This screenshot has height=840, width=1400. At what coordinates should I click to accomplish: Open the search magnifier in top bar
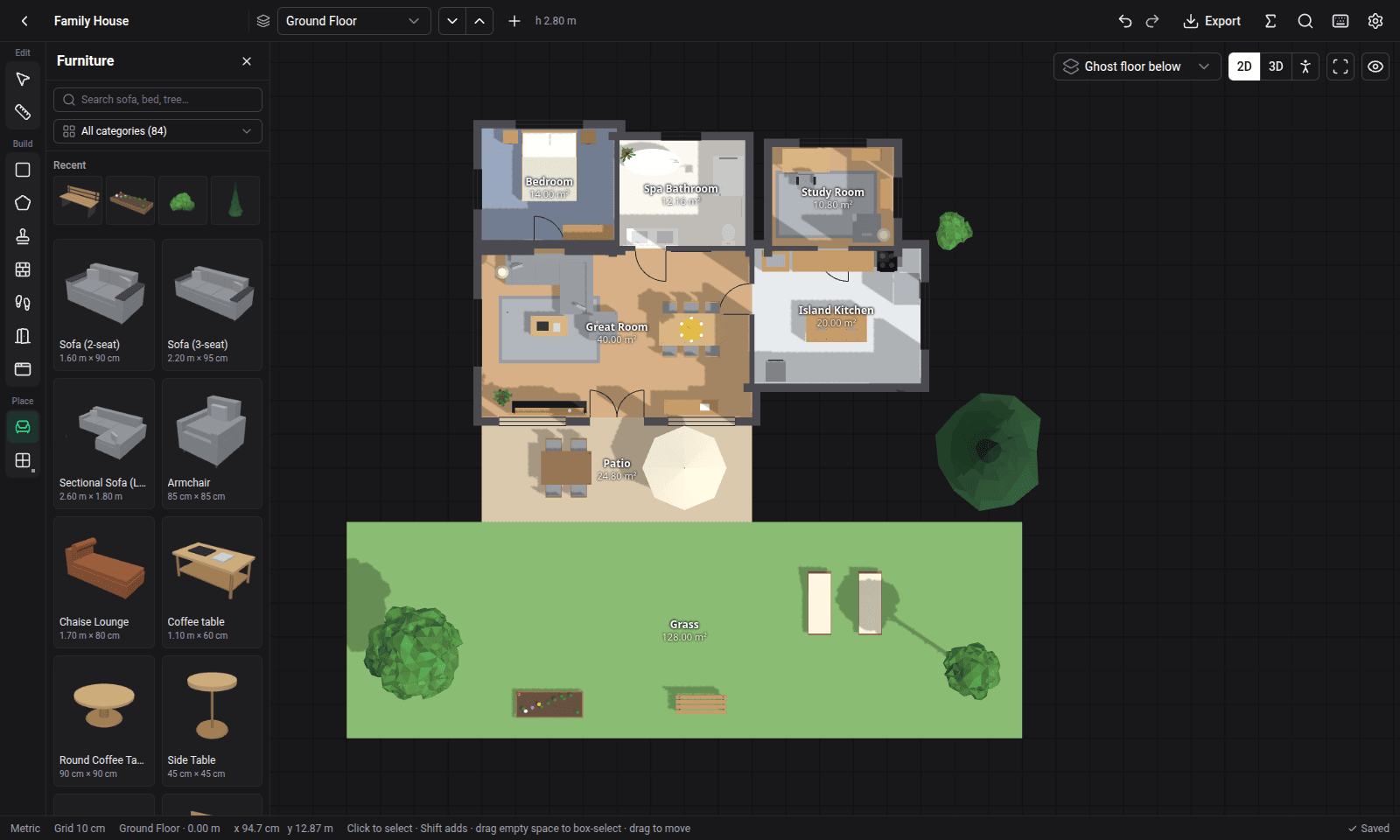point(1305,21)
